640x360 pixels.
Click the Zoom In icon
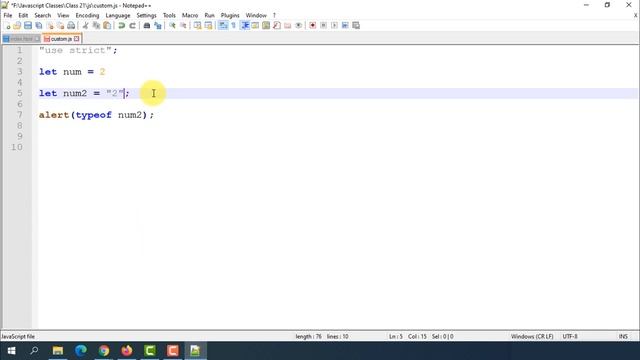pyautogui.click(x=172, y=26)
